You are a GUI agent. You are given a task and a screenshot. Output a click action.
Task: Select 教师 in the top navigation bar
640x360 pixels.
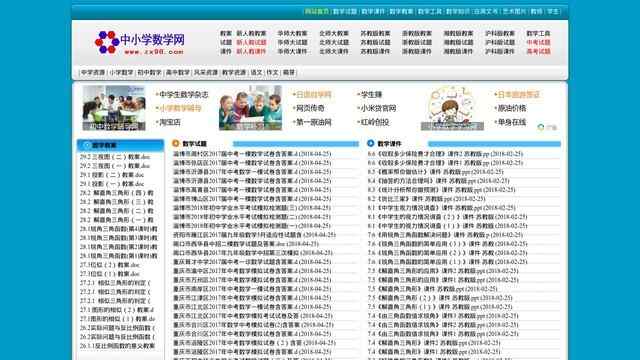536,11
